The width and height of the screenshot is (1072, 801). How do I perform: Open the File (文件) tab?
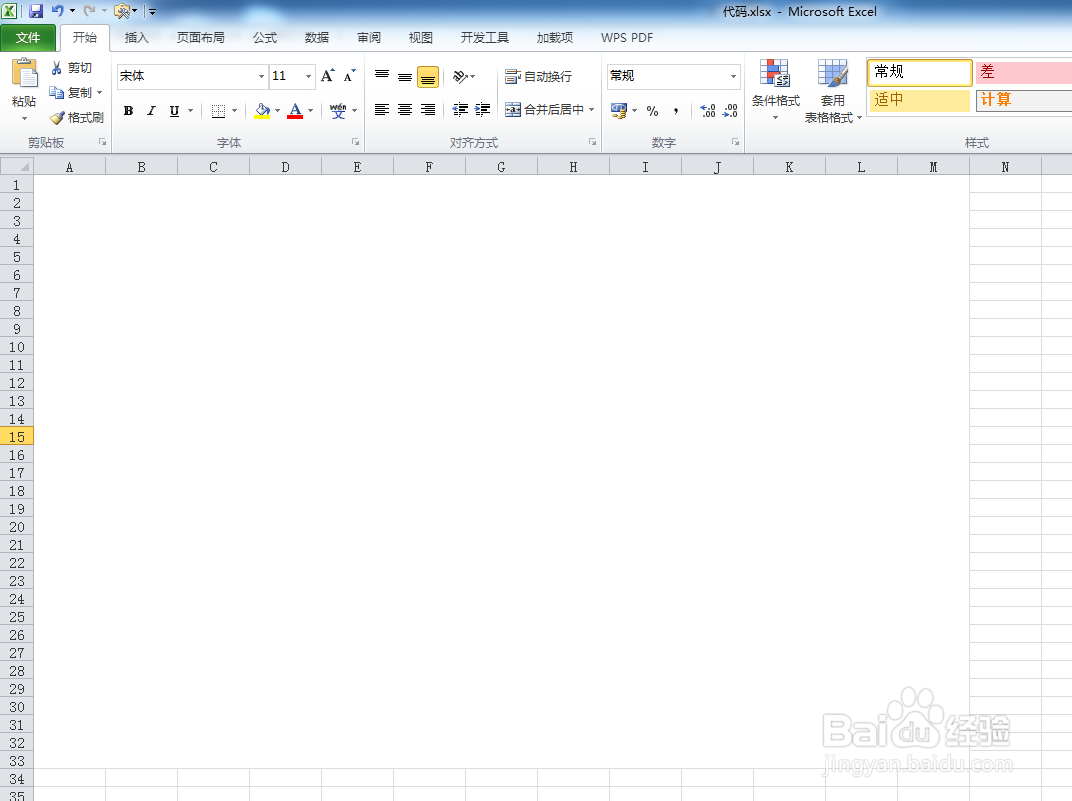coord(28,38)
